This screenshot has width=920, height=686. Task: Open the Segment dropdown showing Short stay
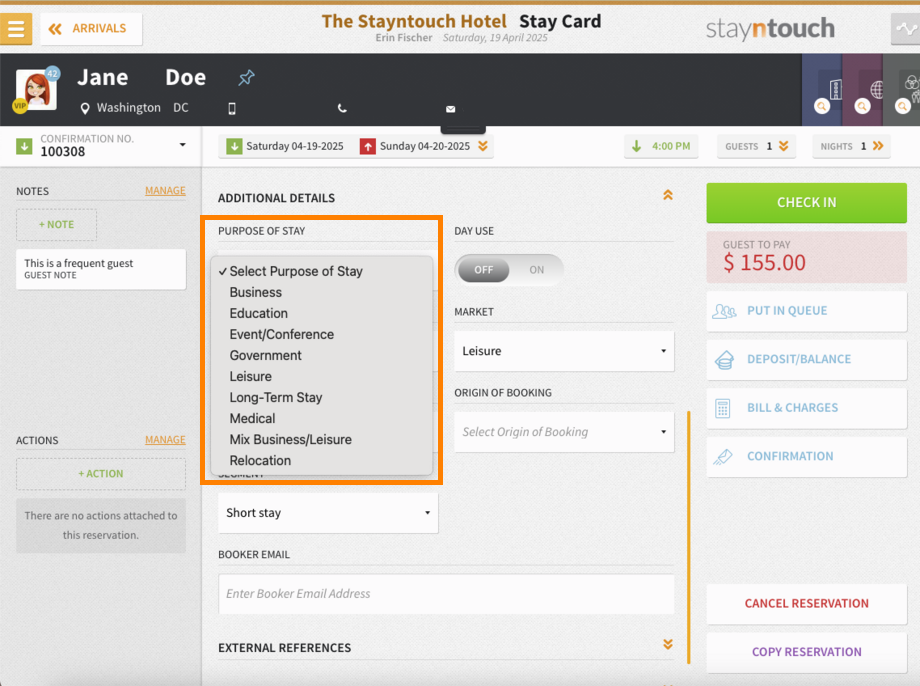pyautogui.click(x=328, y=513)
